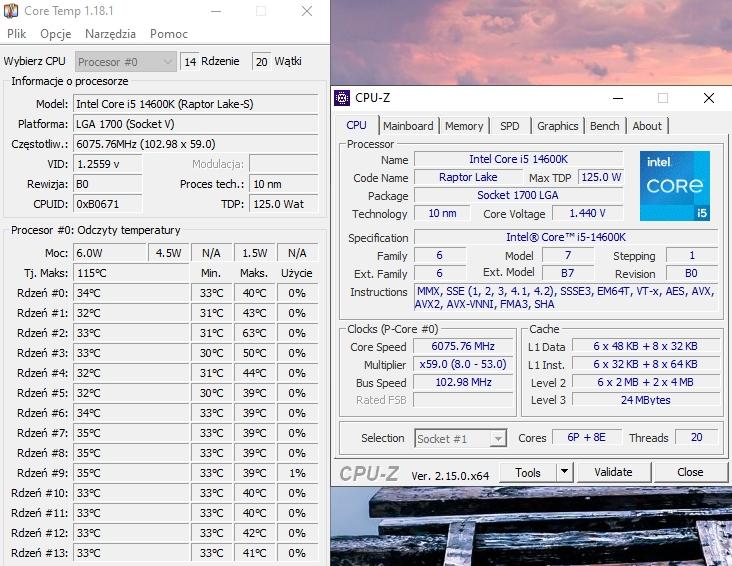732x566 pixels.
Task: Click the Tools button in CPU-Z
Action: tap(528, 472)
